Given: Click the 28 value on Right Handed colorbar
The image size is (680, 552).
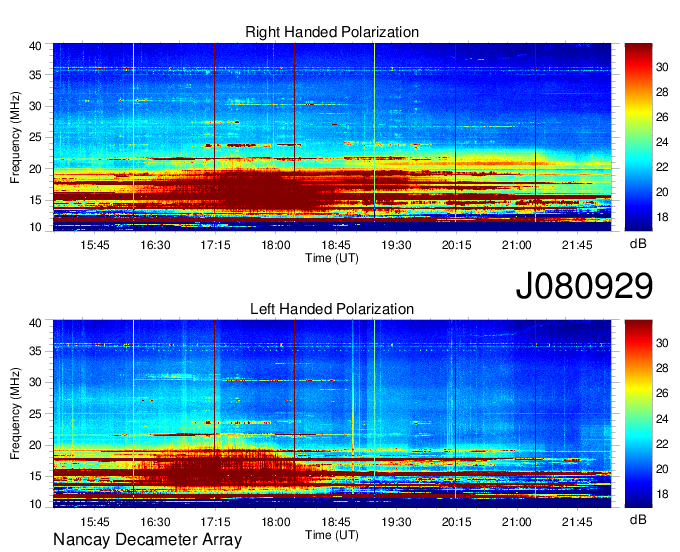Looking at the screenshot, I should (662, 92).
